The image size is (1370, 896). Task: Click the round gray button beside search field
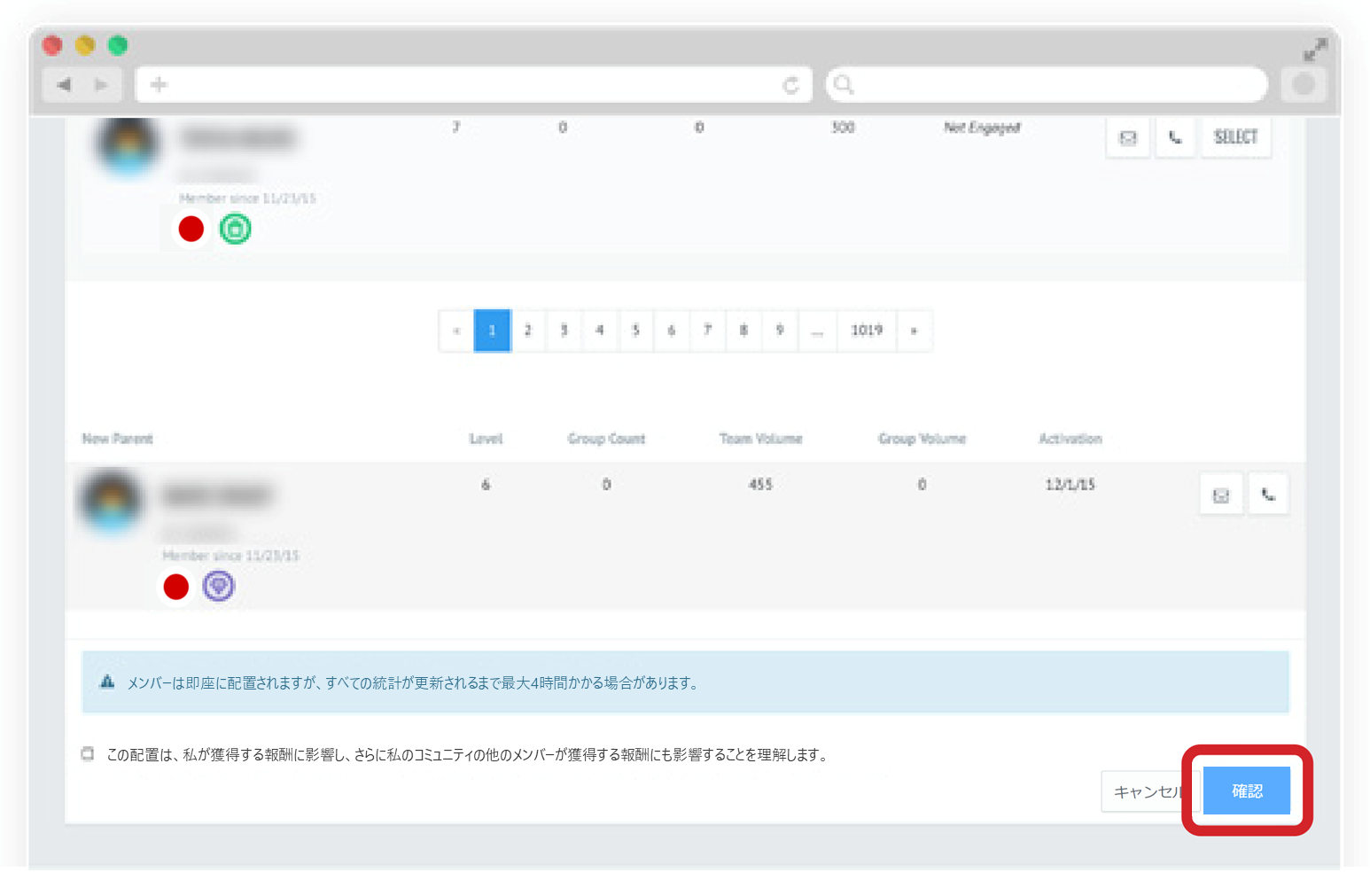pyautogui.click(x=1304, y=85)
